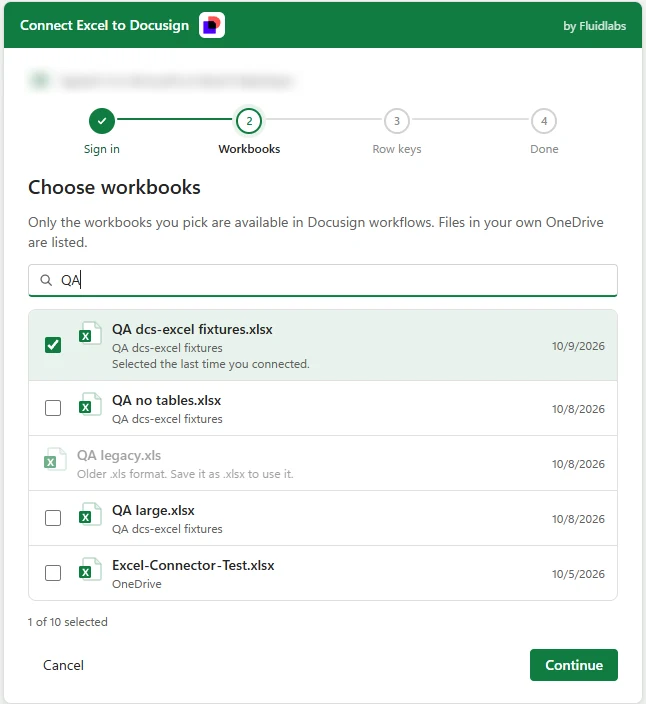Click 'Older .xls format' note text
Image resolution: width=646 pixels, height=704 pixels.
point(185,474)
